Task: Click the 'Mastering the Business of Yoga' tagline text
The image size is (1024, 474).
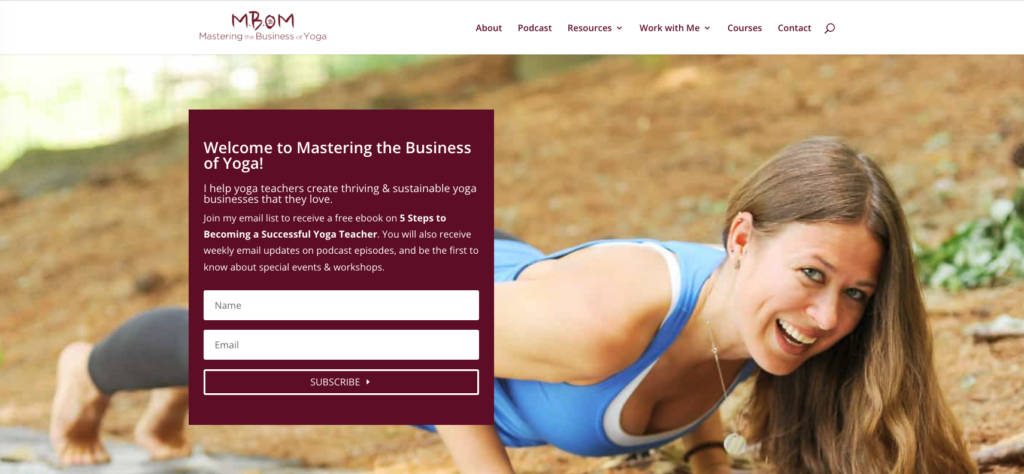Action: coord(263,37)
